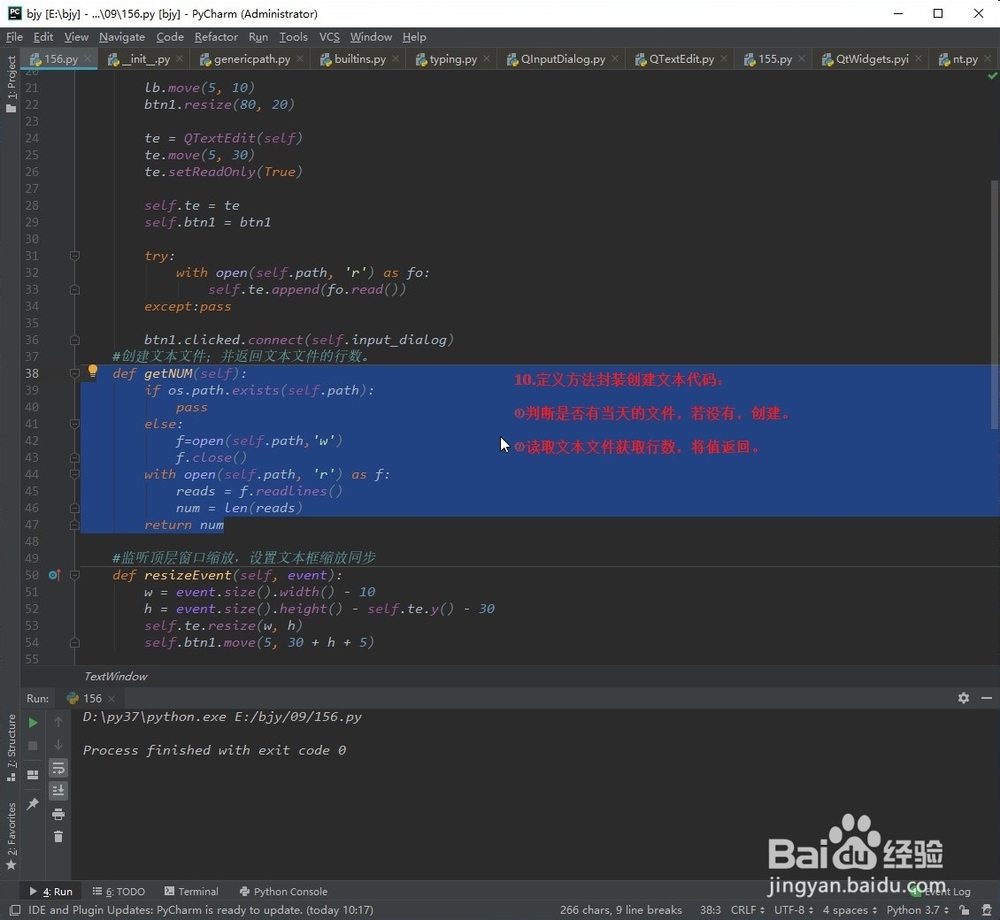Open the Favorites tool window
1000x920 pixels.
pyautogui.click(x=11, y=836)
